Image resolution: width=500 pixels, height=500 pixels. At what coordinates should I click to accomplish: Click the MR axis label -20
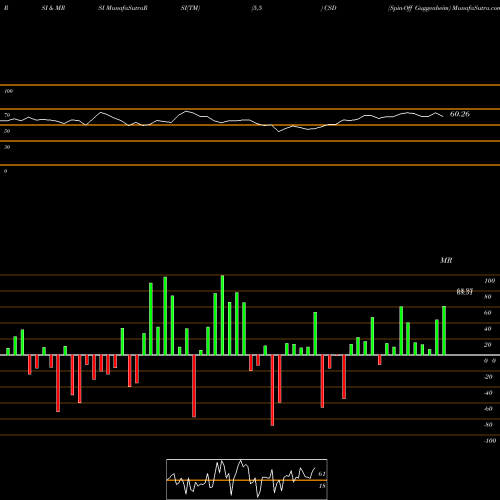pos(488,377)
